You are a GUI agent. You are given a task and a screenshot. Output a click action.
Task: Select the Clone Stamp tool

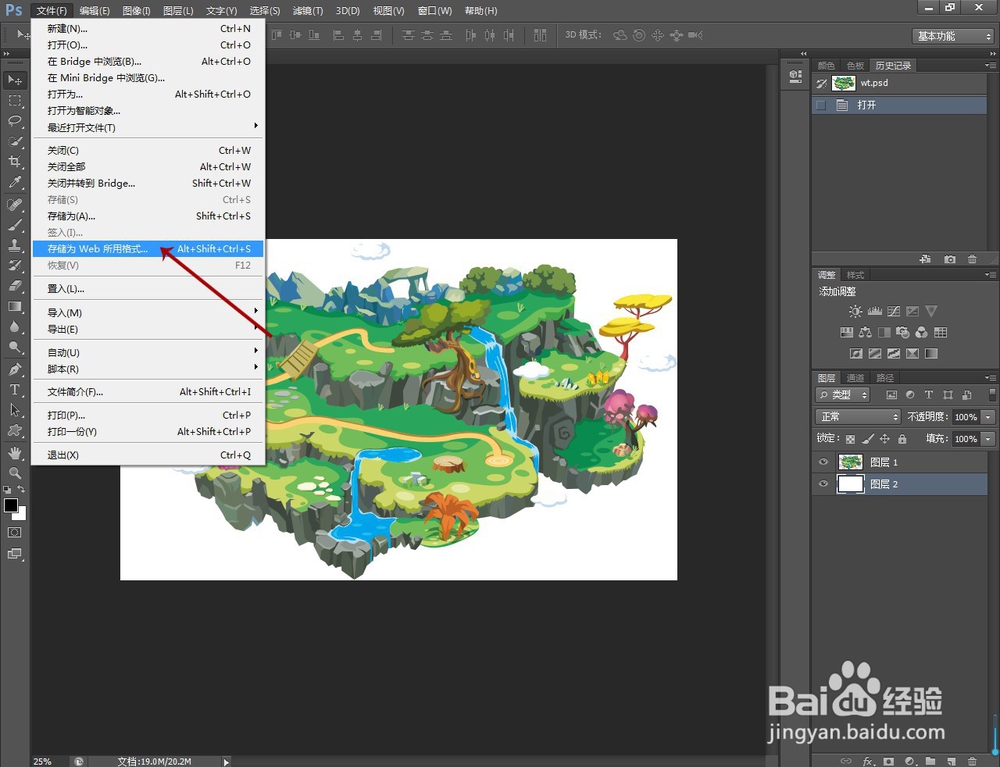pos(15,245)
